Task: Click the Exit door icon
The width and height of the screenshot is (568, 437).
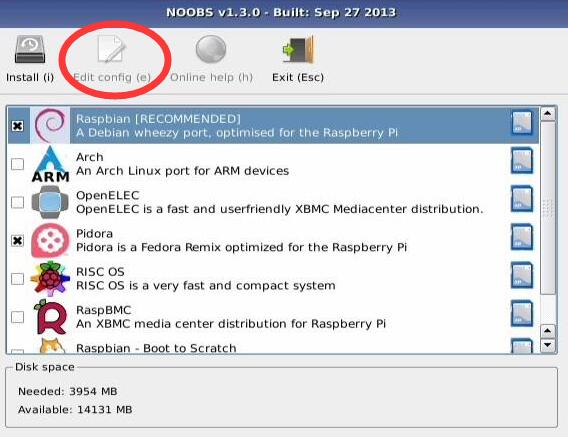Action: (x=298, y=49)
